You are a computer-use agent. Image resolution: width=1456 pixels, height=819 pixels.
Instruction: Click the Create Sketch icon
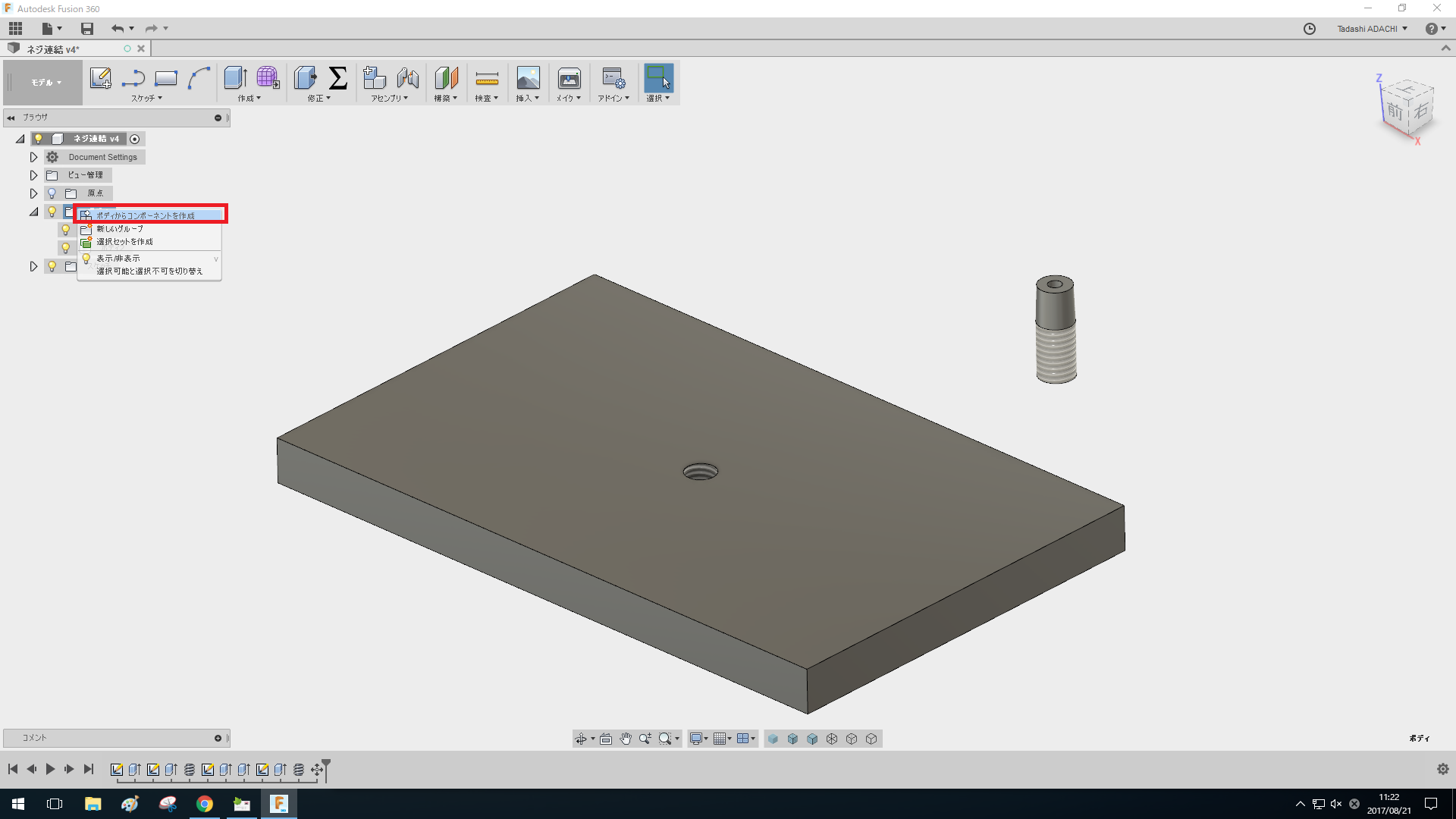pyautogui.click(x=100, y=78)
